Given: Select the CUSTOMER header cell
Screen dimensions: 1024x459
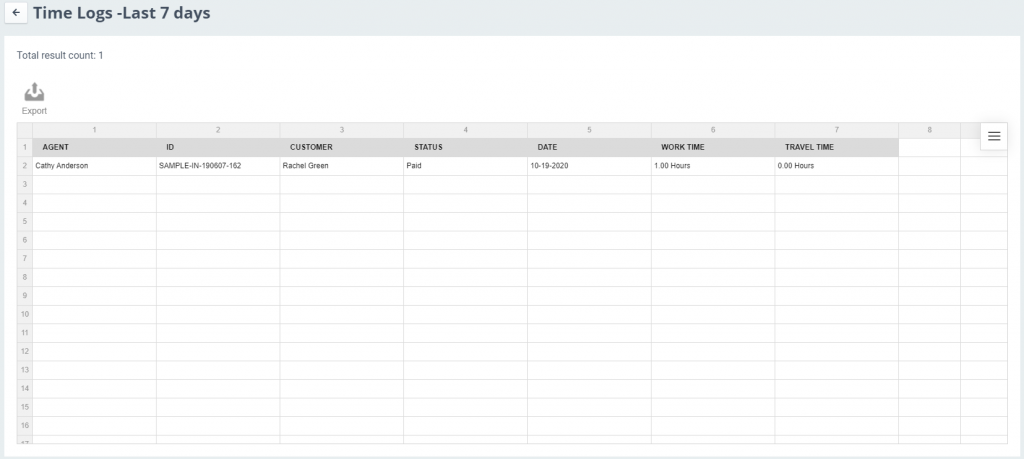Looking at the screenshot, I should (342, 148).
